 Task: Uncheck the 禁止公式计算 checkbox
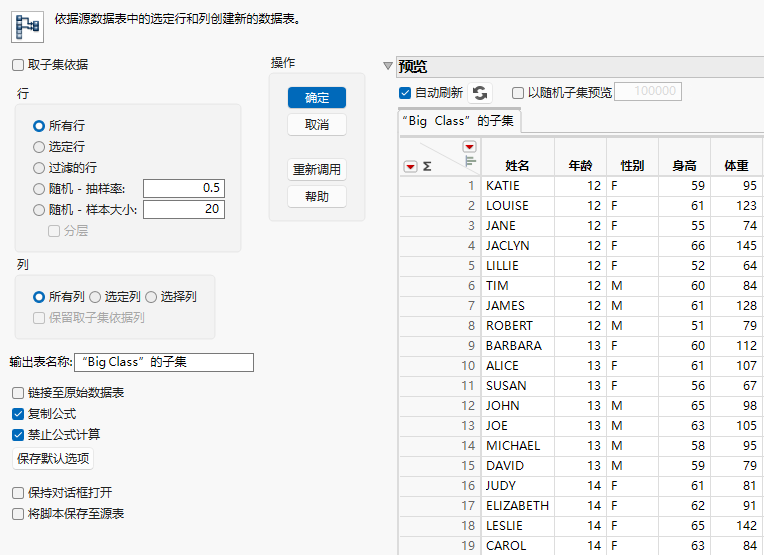coord(18,435)
